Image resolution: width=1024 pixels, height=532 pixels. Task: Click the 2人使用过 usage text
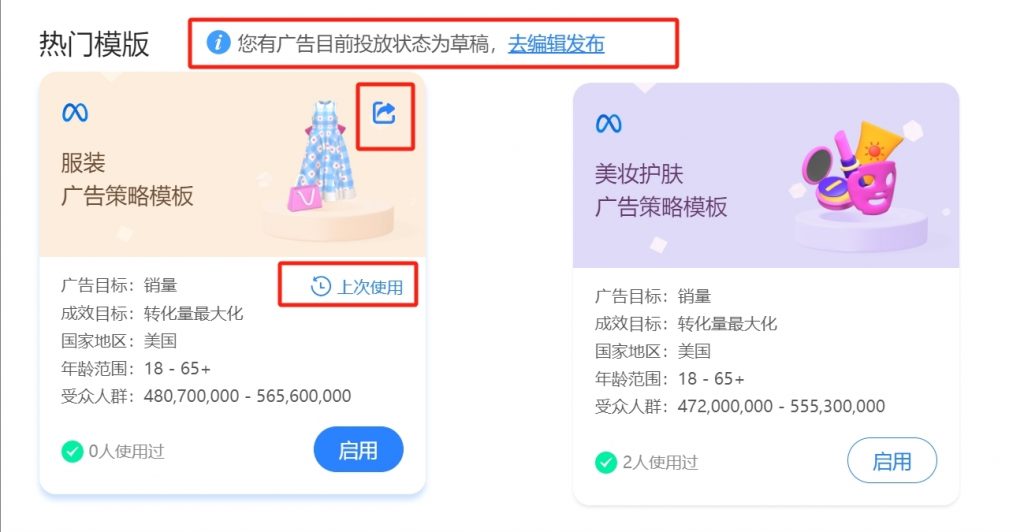[660, 462]
